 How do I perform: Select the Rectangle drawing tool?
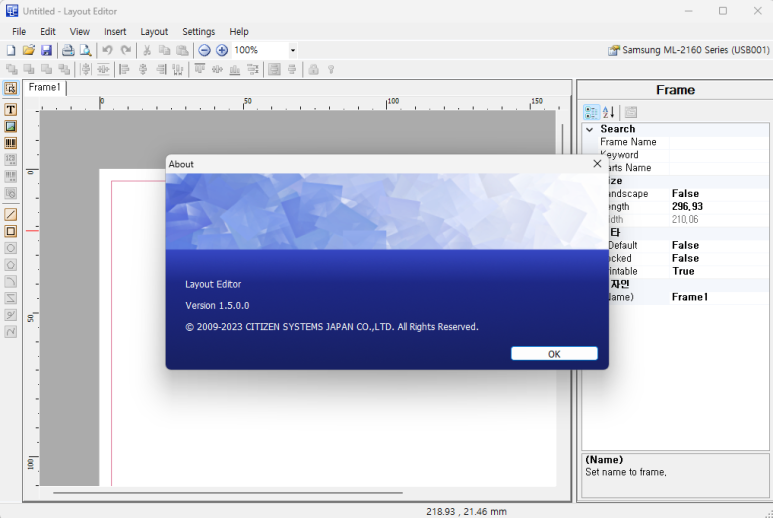pos(11,231)
